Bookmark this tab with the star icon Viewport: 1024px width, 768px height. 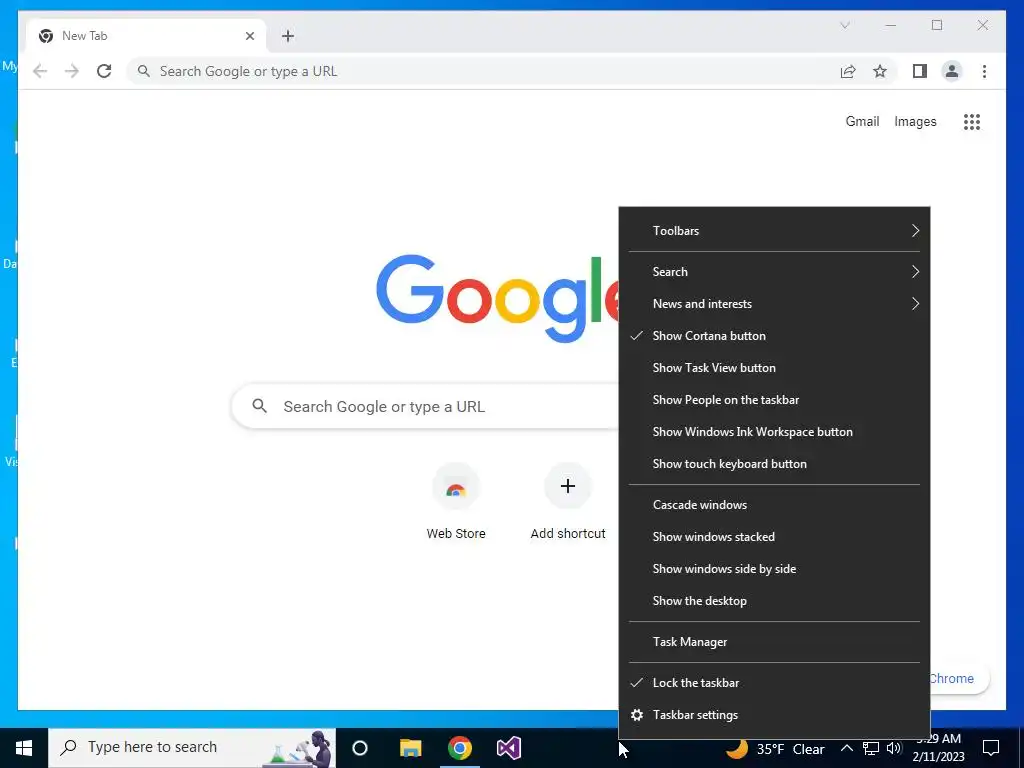[880, 71]
